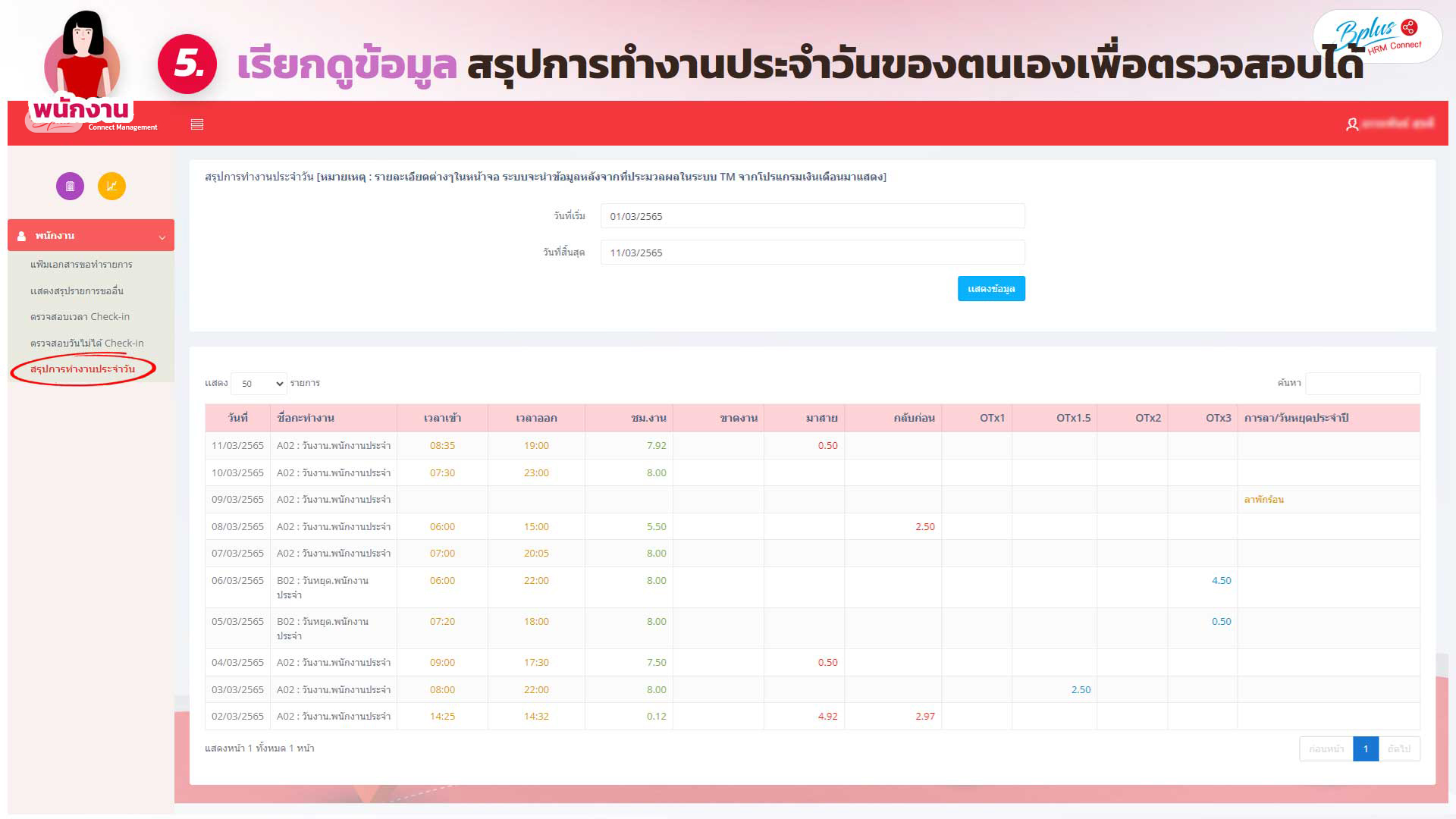The image size is (1456, 819).
Task: Select สรุปการทำงานประจำวัน menu item
Action: (83, 369)
